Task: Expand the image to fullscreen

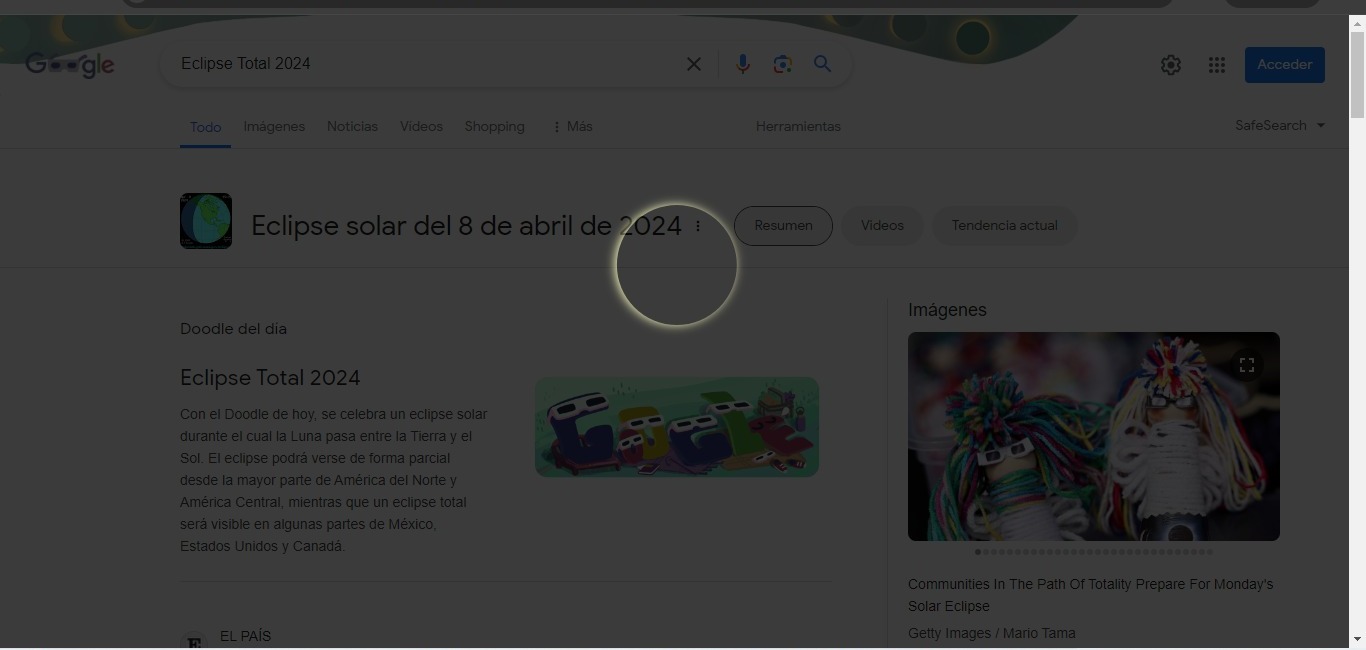Action: point(1247,365)
